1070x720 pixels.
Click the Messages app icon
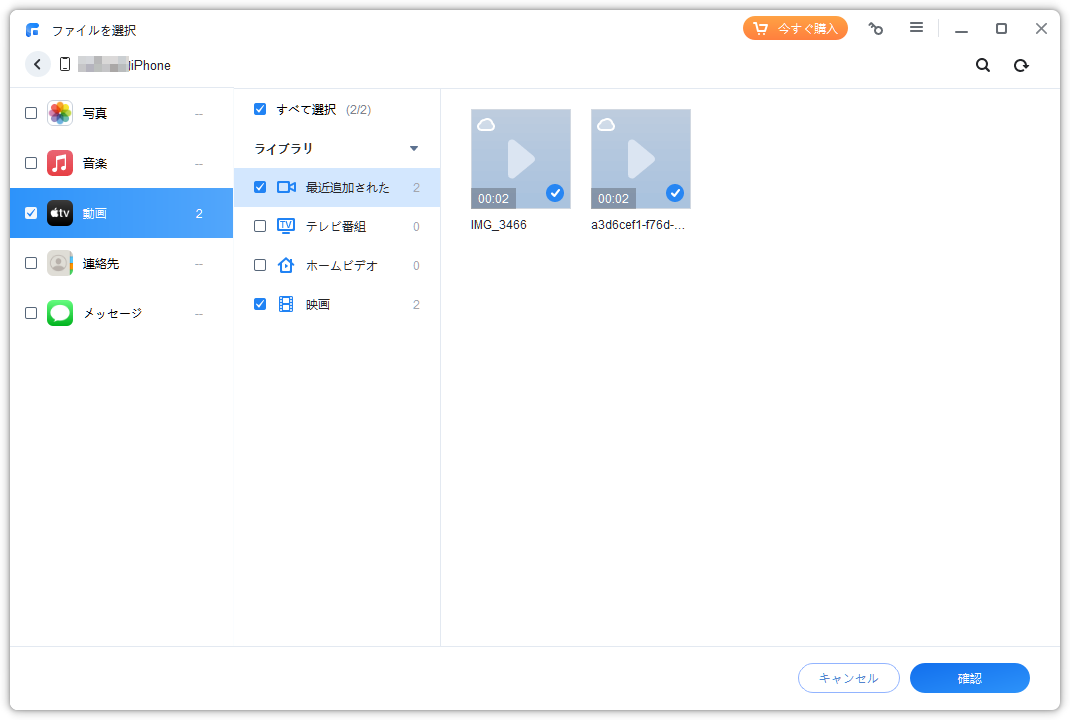[x=60, y=313]
